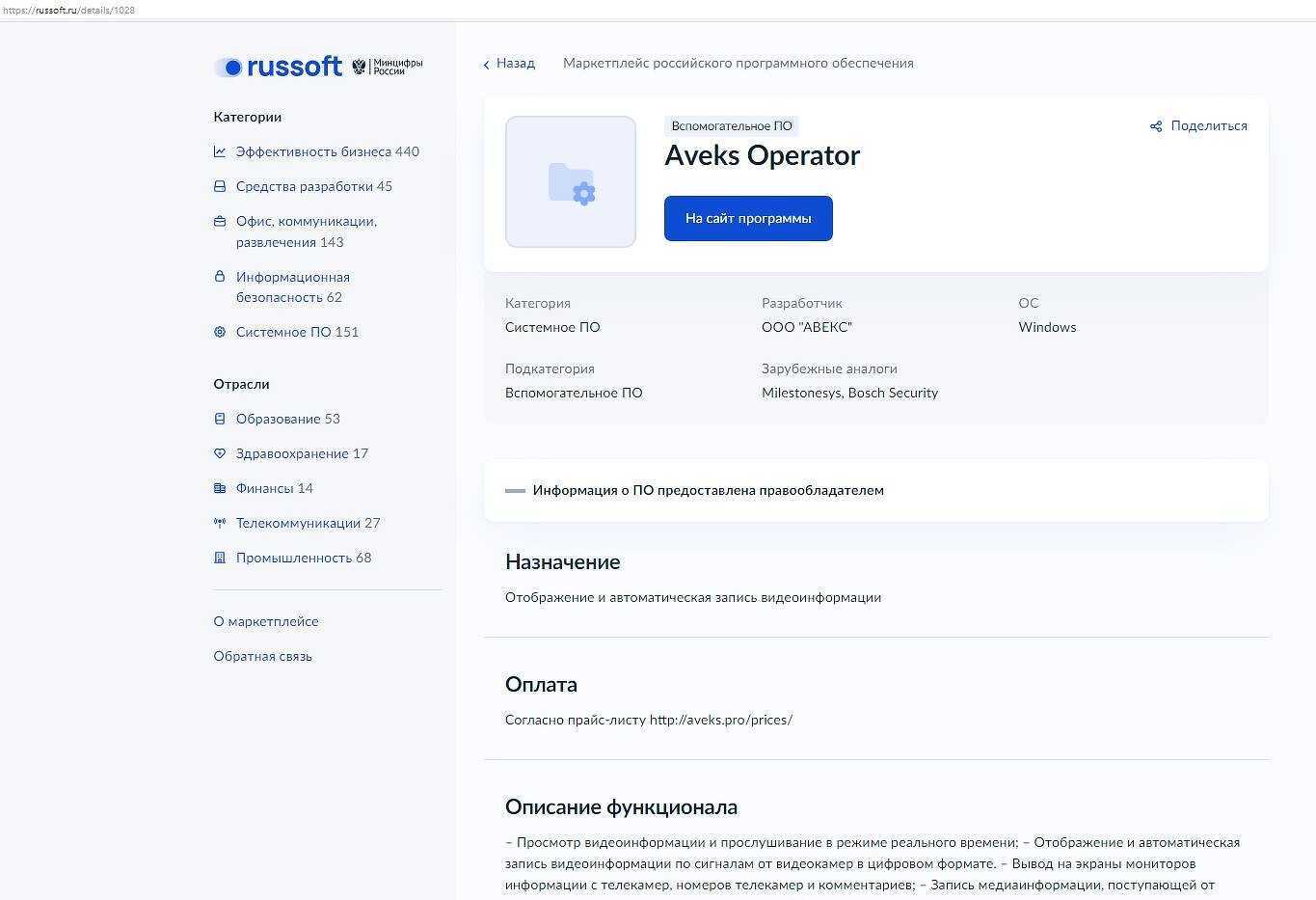This screenshot has height=900, width=1316.
Task: Click the Aveks Operator folder thumbnail
Action: (x=571, y=182)
